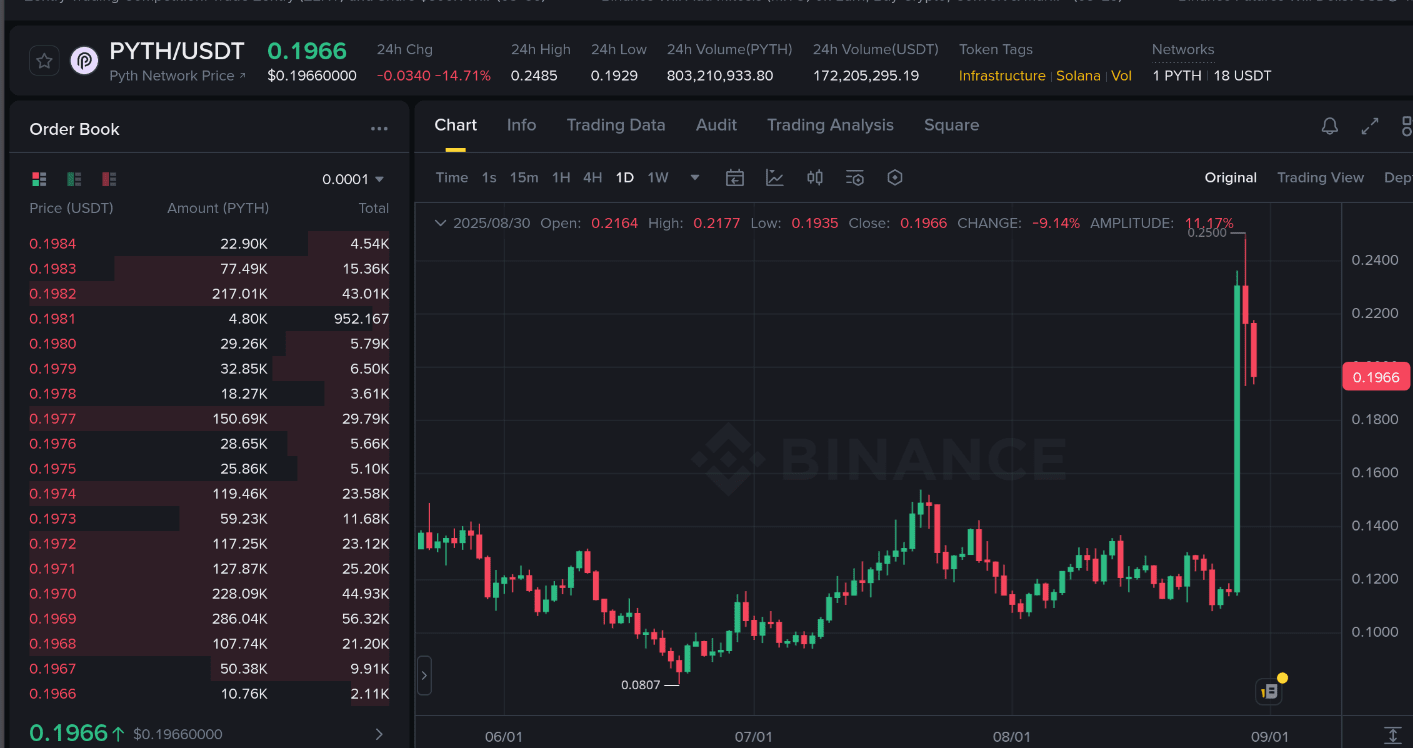Select the 0.1968 ask price row

click(x=209, y=644)
